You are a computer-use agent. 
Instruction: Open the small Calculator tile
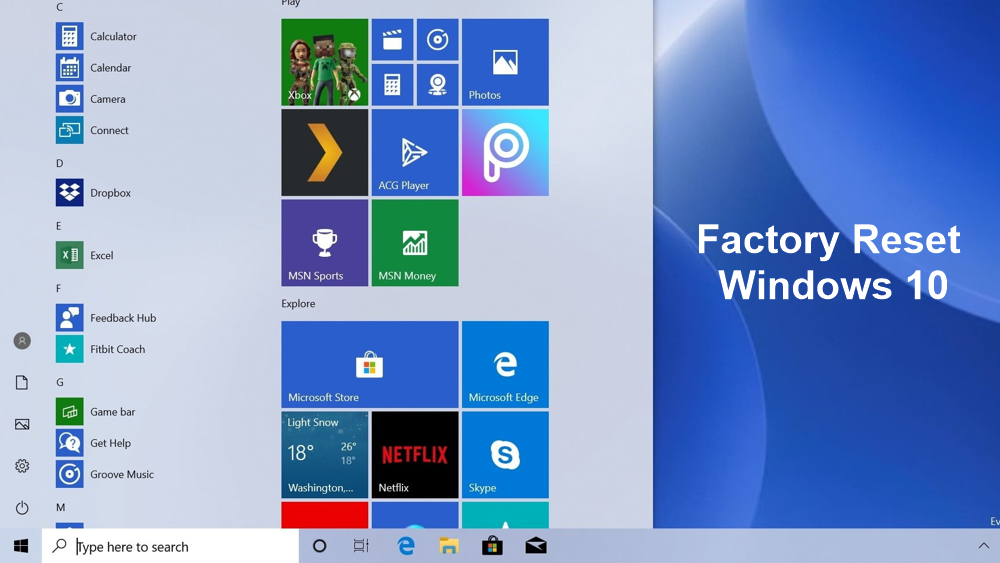click(392, 84)
